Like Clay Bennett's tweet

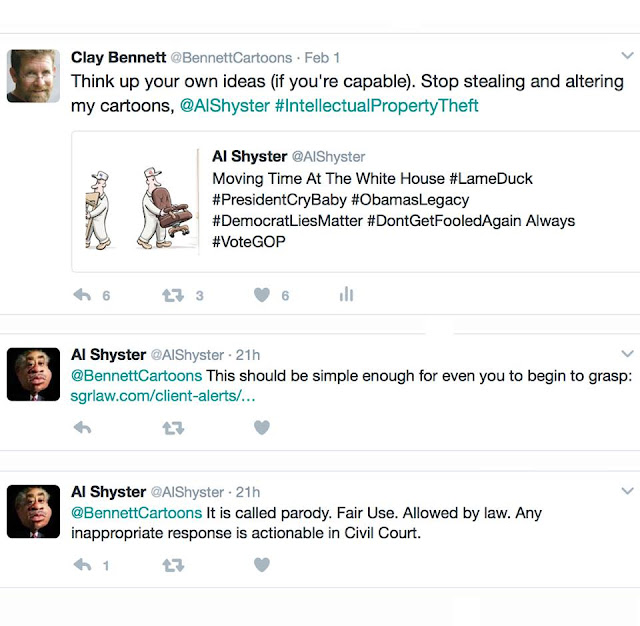[261, 295]
